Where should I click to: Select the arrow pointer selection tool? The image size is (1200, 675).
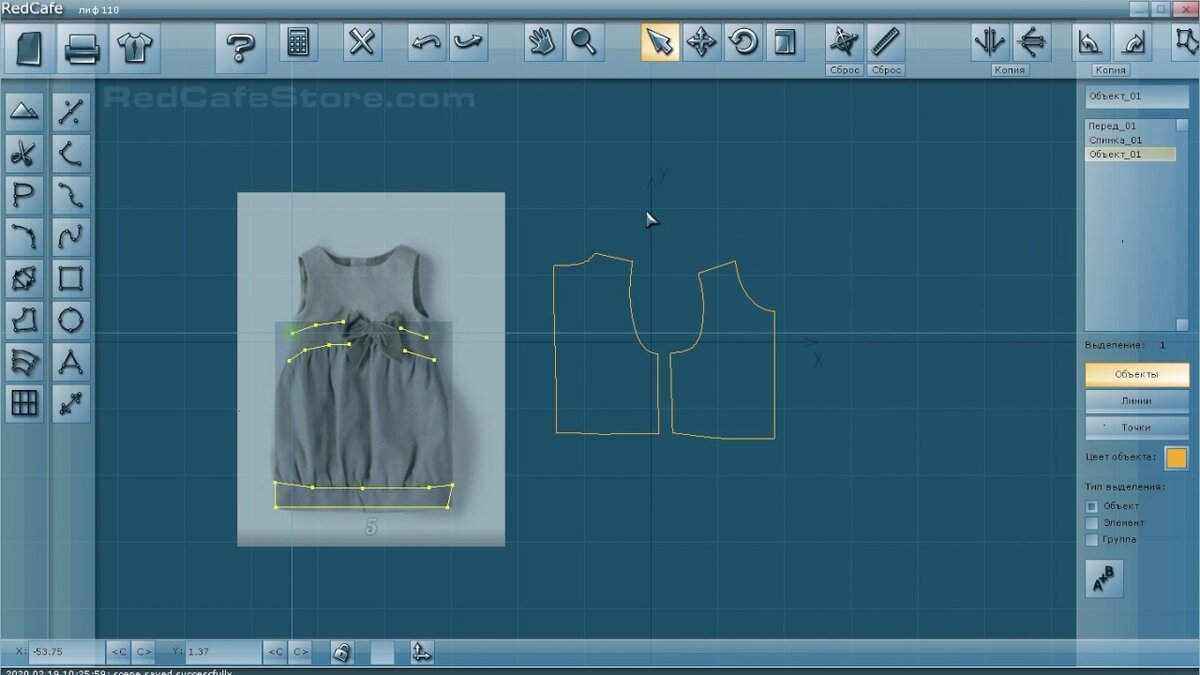[x=660, y=42]
